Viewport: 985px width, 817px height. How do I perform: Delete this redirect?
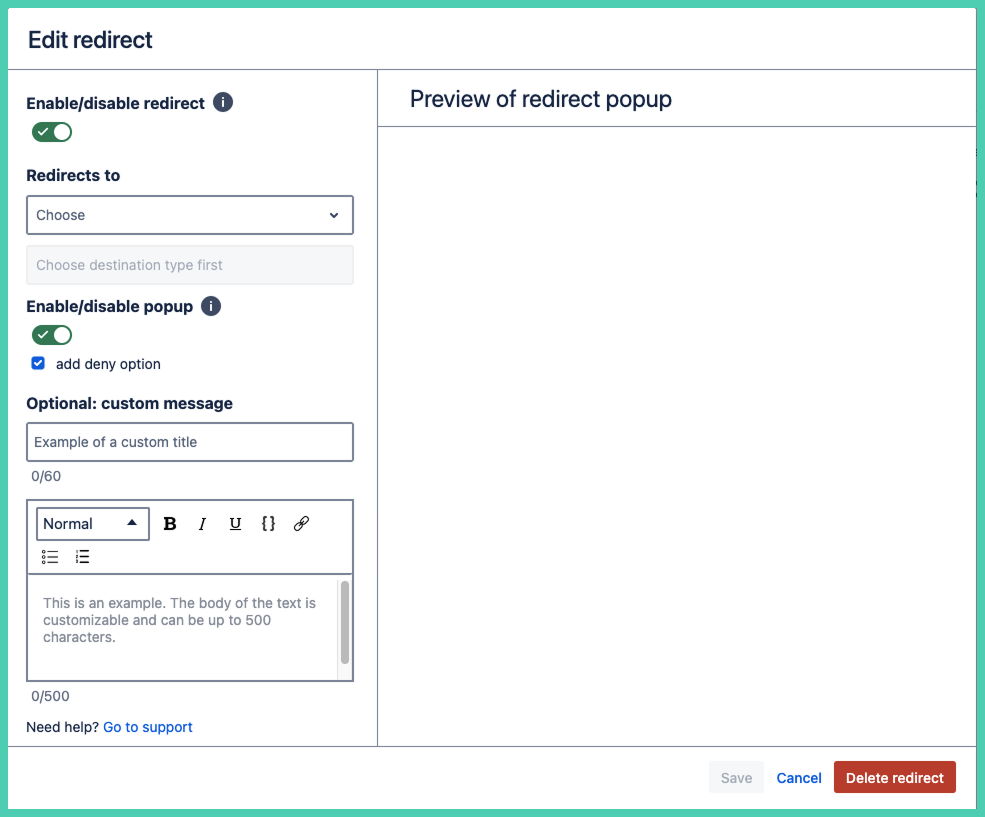(x=894, y=777)
